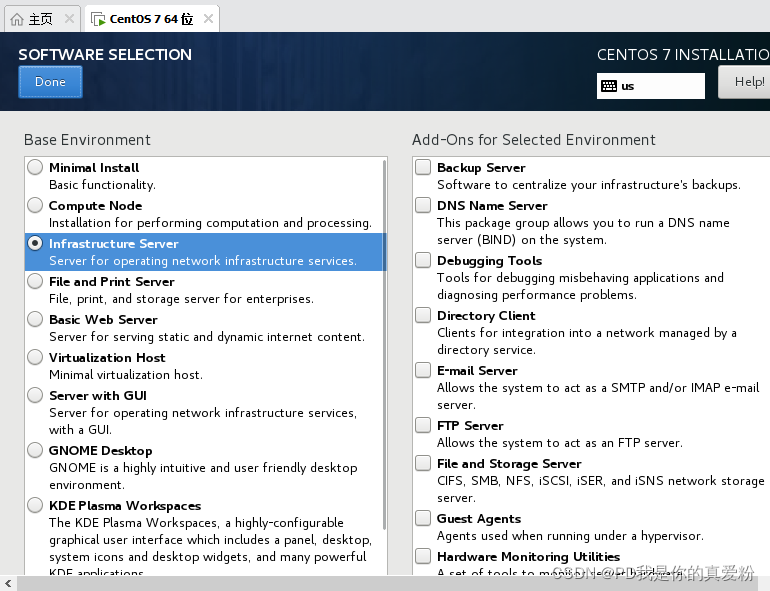Select the Compute Node radio button
Image resolution: width=770 pixels, height=591 pixels.
click(x=35, y=205)
